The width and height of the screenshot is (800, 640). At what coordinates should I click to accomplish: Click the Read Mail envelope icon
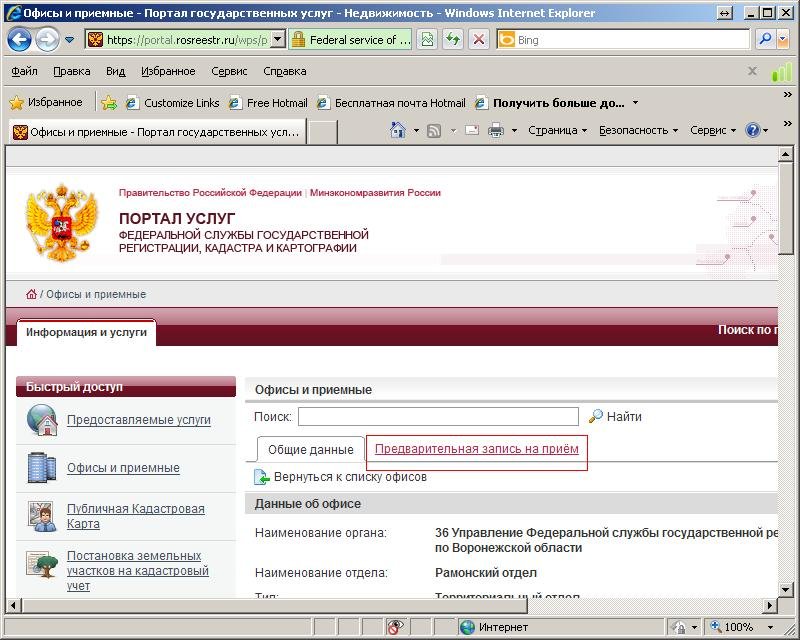(470, 130)
